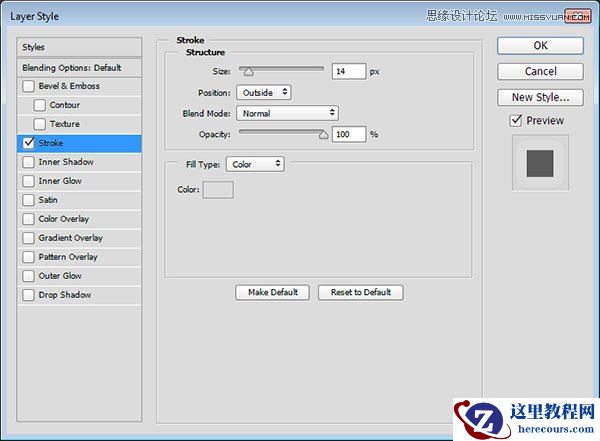Click the New Style... button
The image size is (600, 441).
click(x=540, y=97)
